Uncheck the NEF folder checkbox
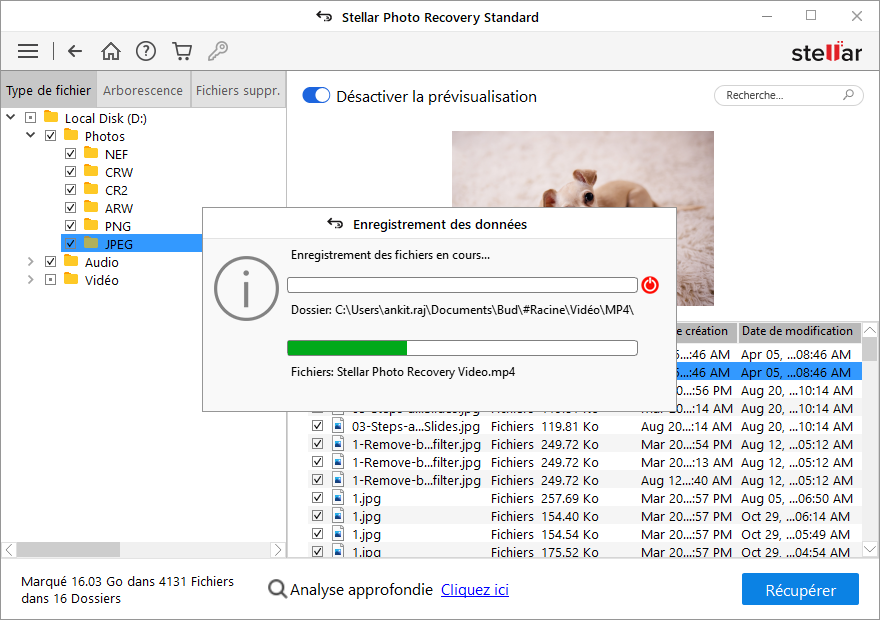The image size is (880, 620). click(x=70, y=154)
